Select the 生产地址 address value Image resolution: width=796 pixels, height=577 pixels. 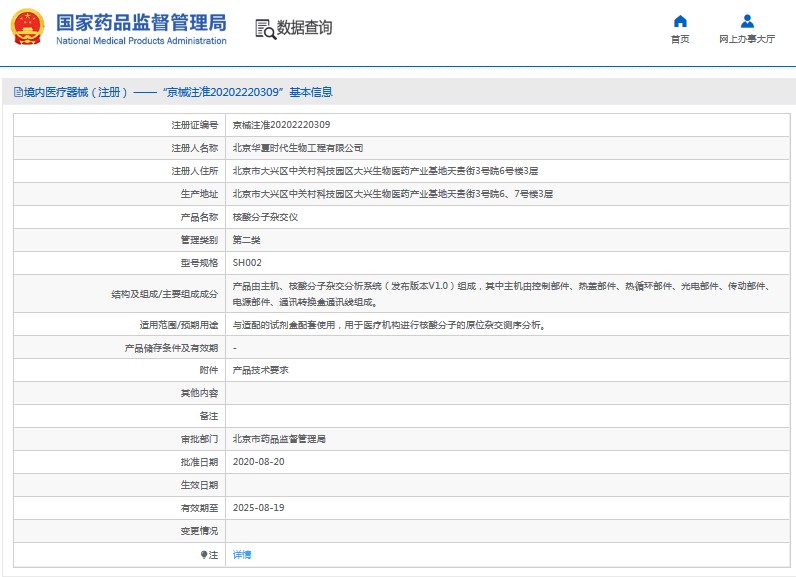(x=392, y=194)
